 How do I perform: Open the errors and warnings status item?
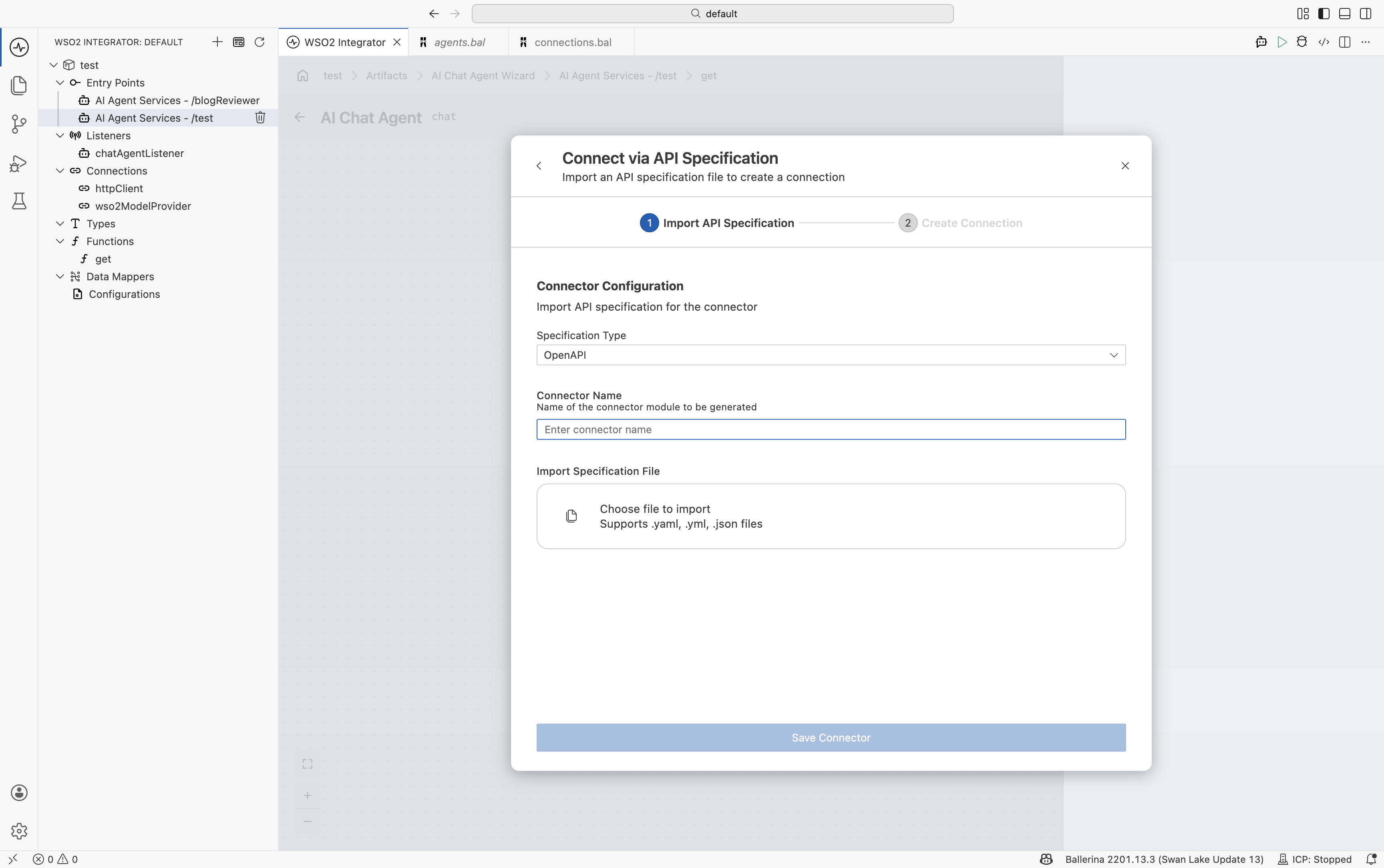point(55,859)
